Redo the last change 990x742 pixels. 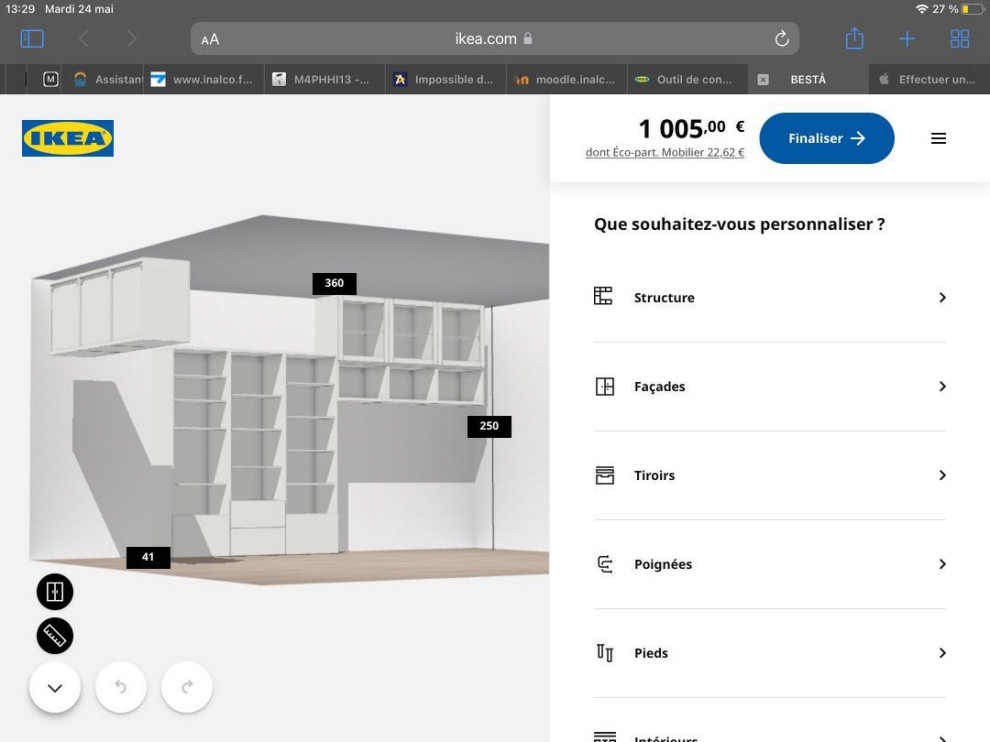[187, 688]
